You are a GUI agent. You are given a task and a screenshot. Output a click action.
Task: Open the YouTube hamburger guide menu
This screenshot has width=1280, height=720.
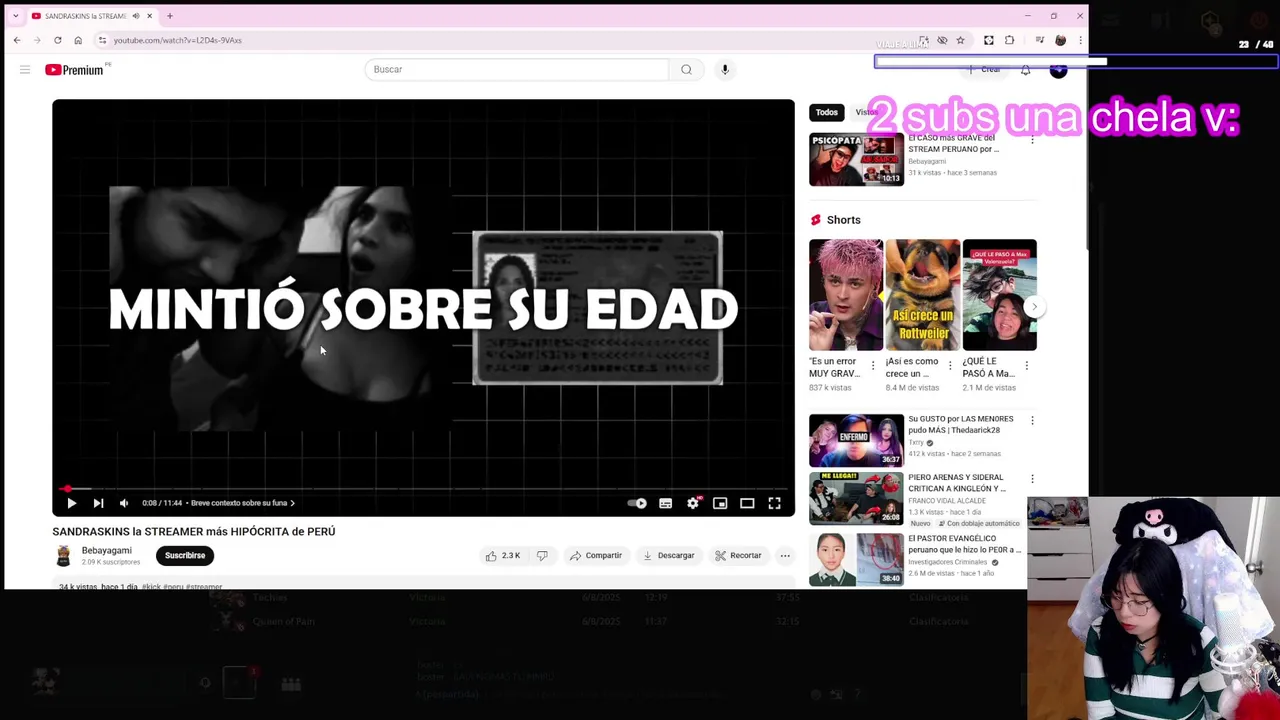[x=25, y=69]
